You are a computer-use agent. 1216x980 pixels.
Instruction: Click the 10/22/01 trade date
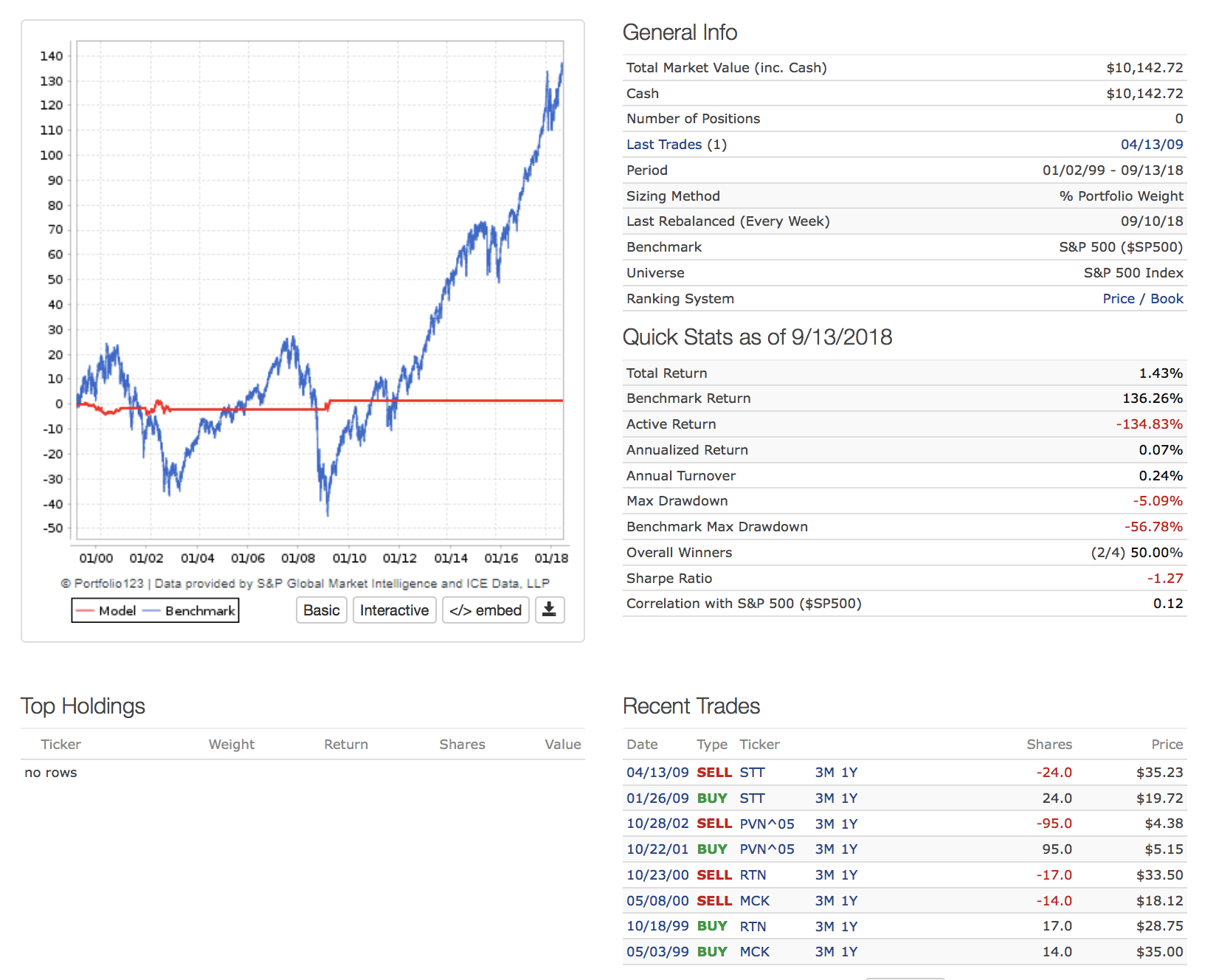(657, 849)
